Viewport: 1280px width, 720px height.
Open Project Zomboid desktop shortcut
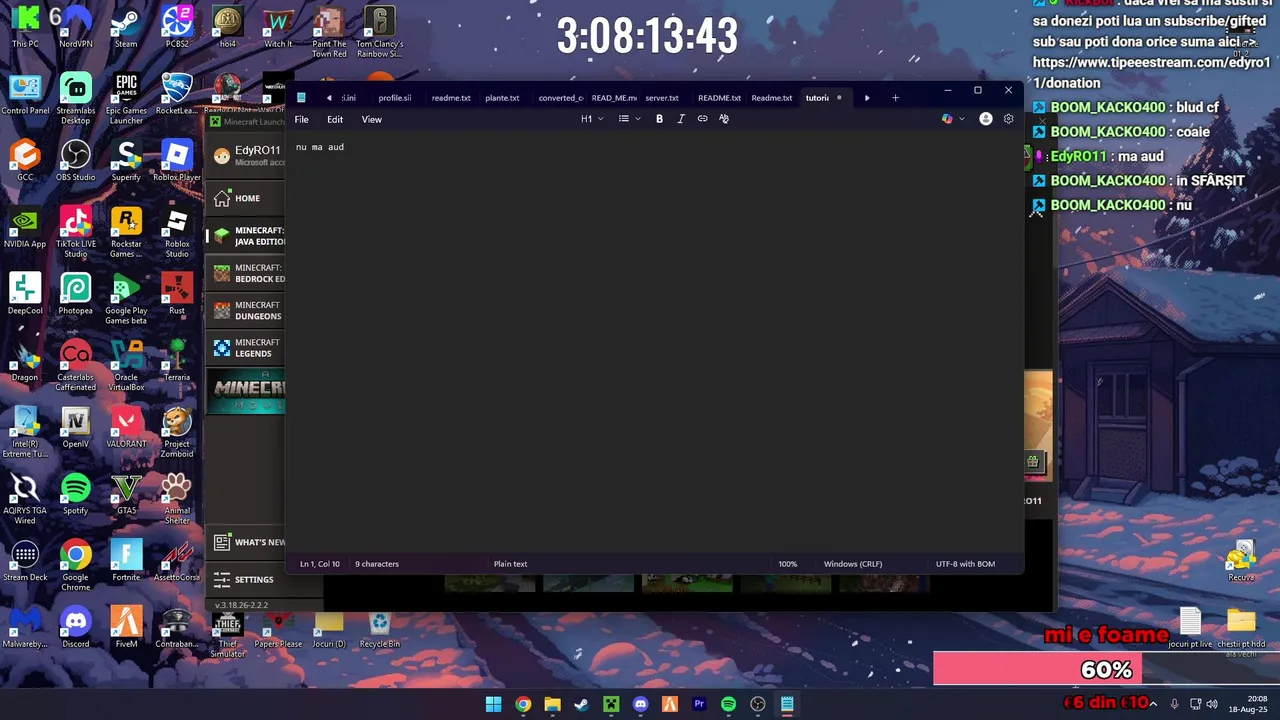tap(177, 432)
